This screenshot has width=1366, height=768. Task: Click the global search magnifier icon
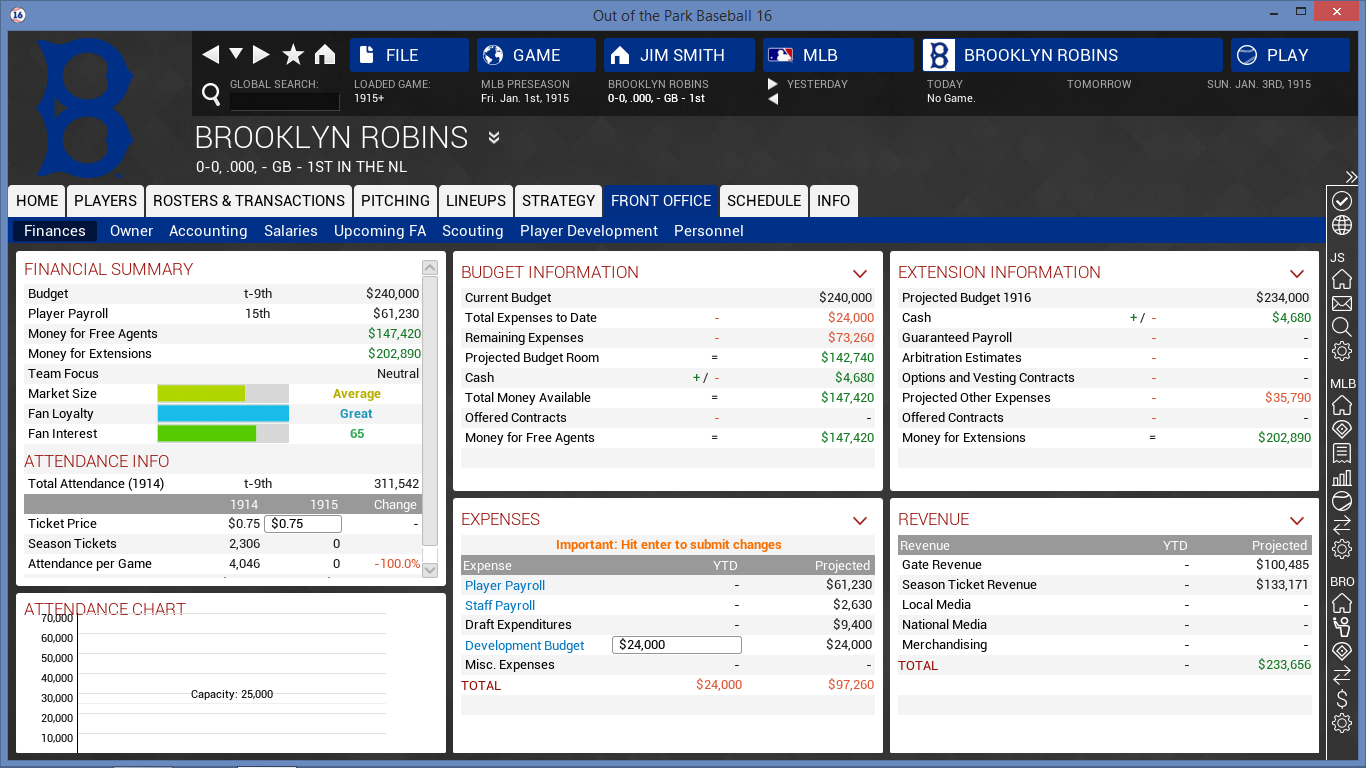(x=211, y=94)
